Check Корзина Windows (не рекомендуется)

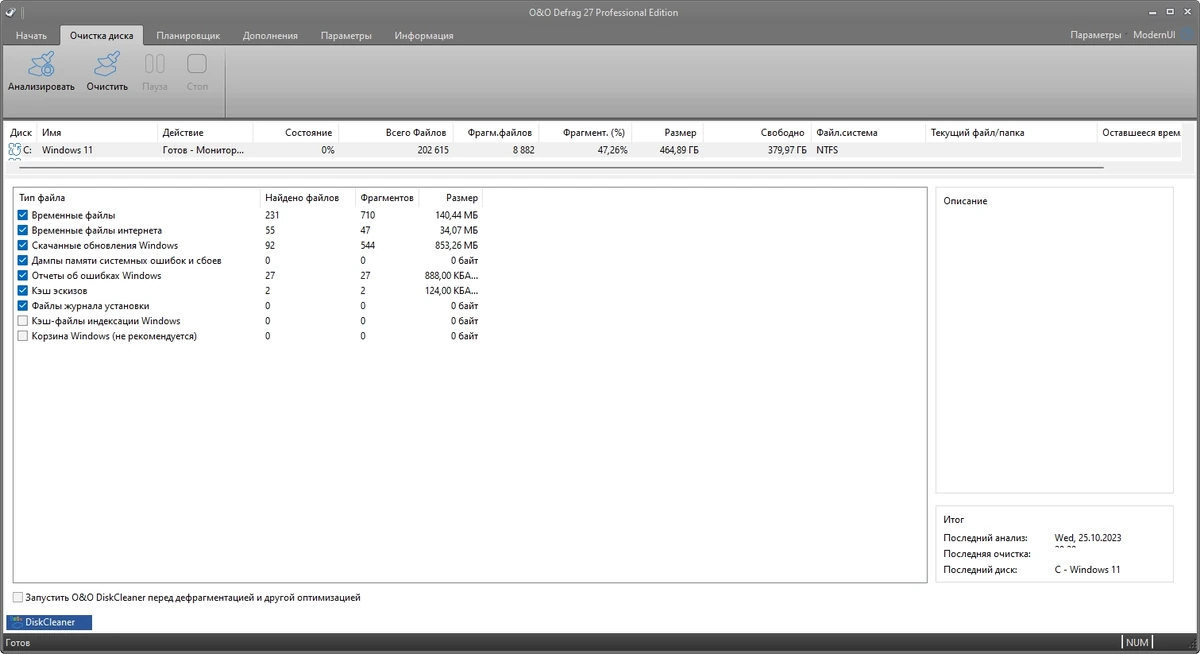point(23,336)
